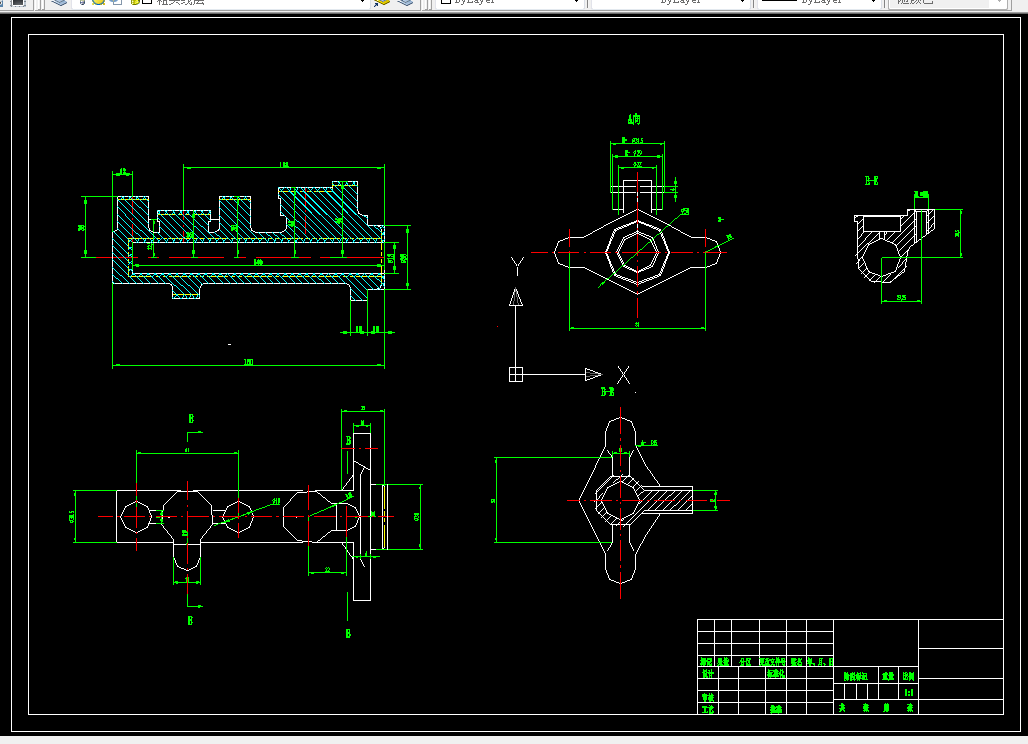Expand the layer list dropdown arrow

(363, 2)
